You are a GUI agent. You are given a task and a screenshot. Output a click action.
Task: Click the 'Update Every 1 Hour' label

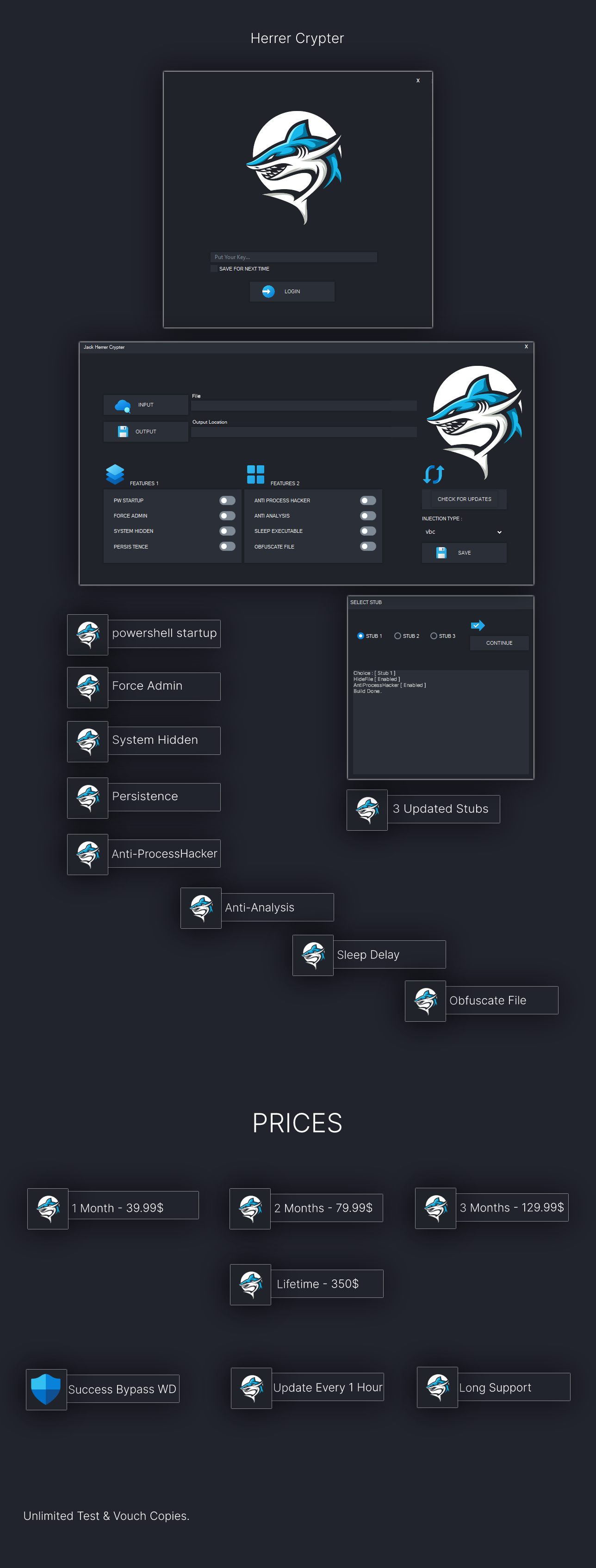[x=328, y=1388]
